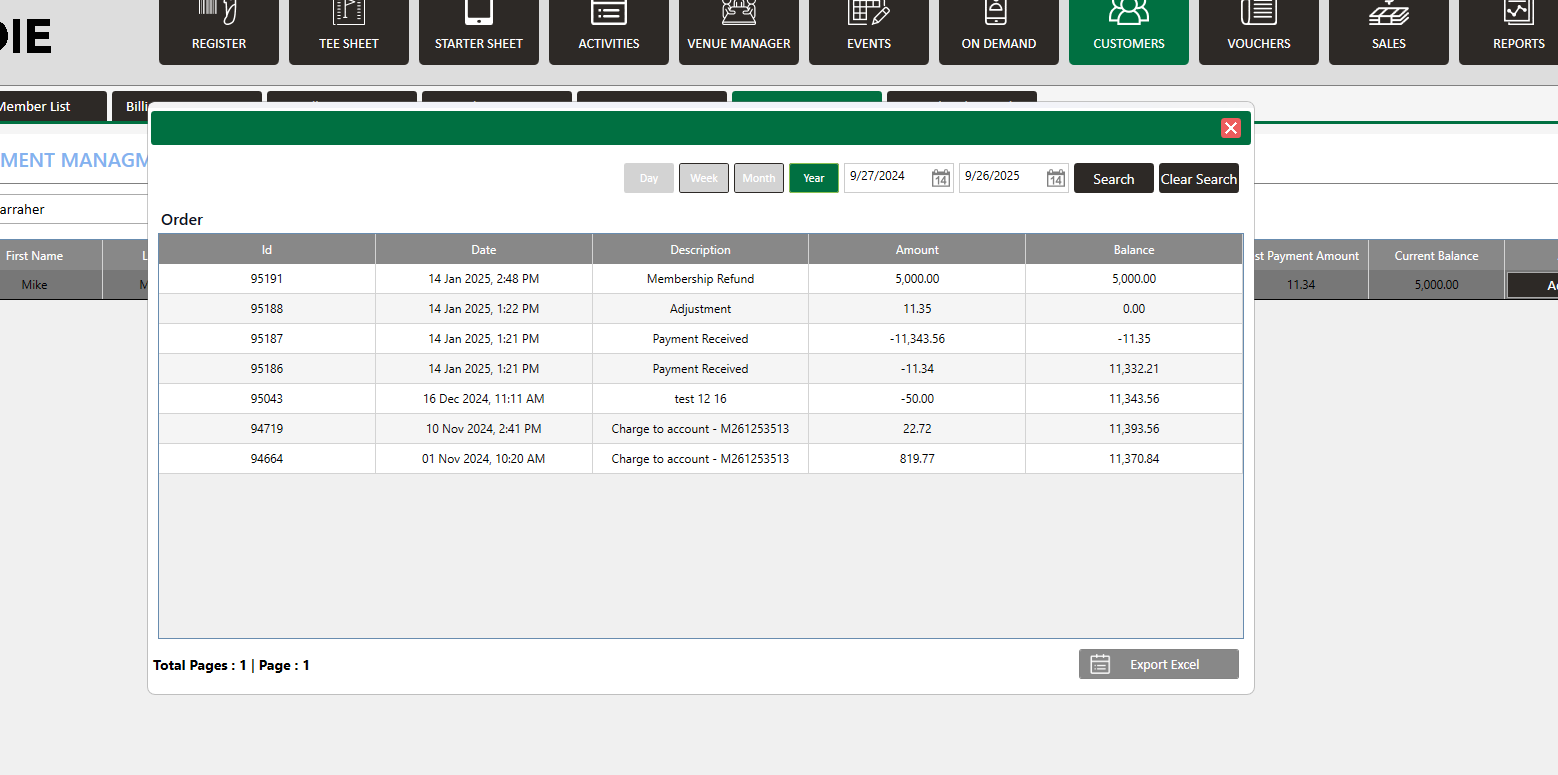Image resolution: width=1558 pixels, height=775 pixels.
Task: Open the Sales module
Action: [x=1389, y=32]
